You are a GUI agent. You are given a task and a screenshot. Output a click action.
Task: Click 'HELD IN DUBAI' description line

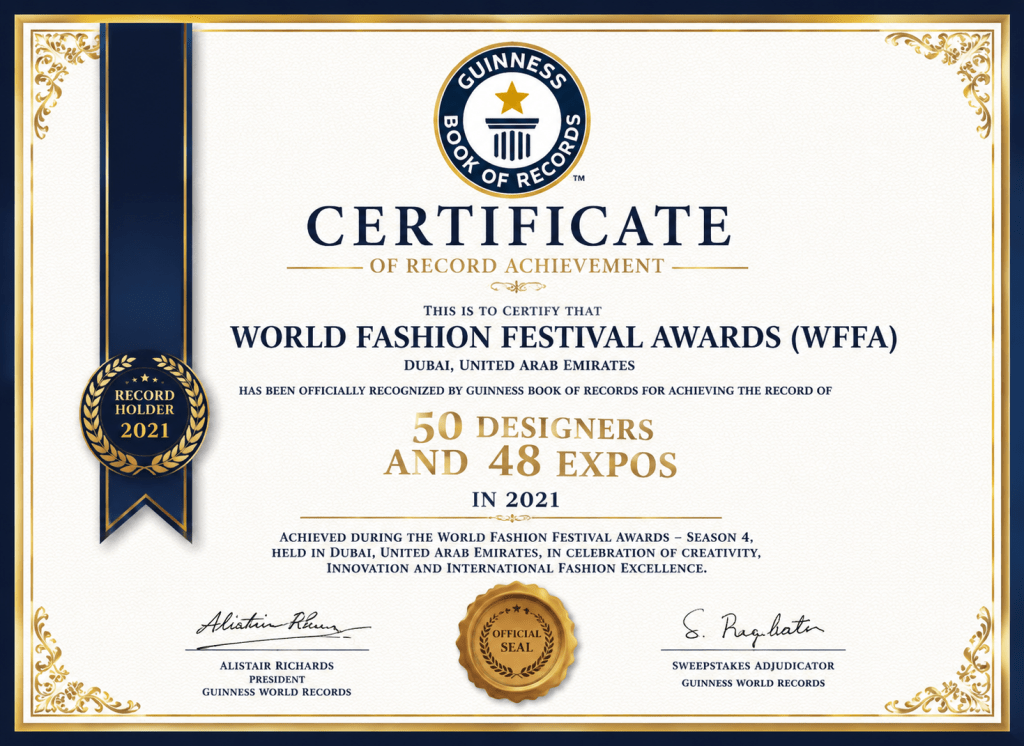click(x=516, y=553)
